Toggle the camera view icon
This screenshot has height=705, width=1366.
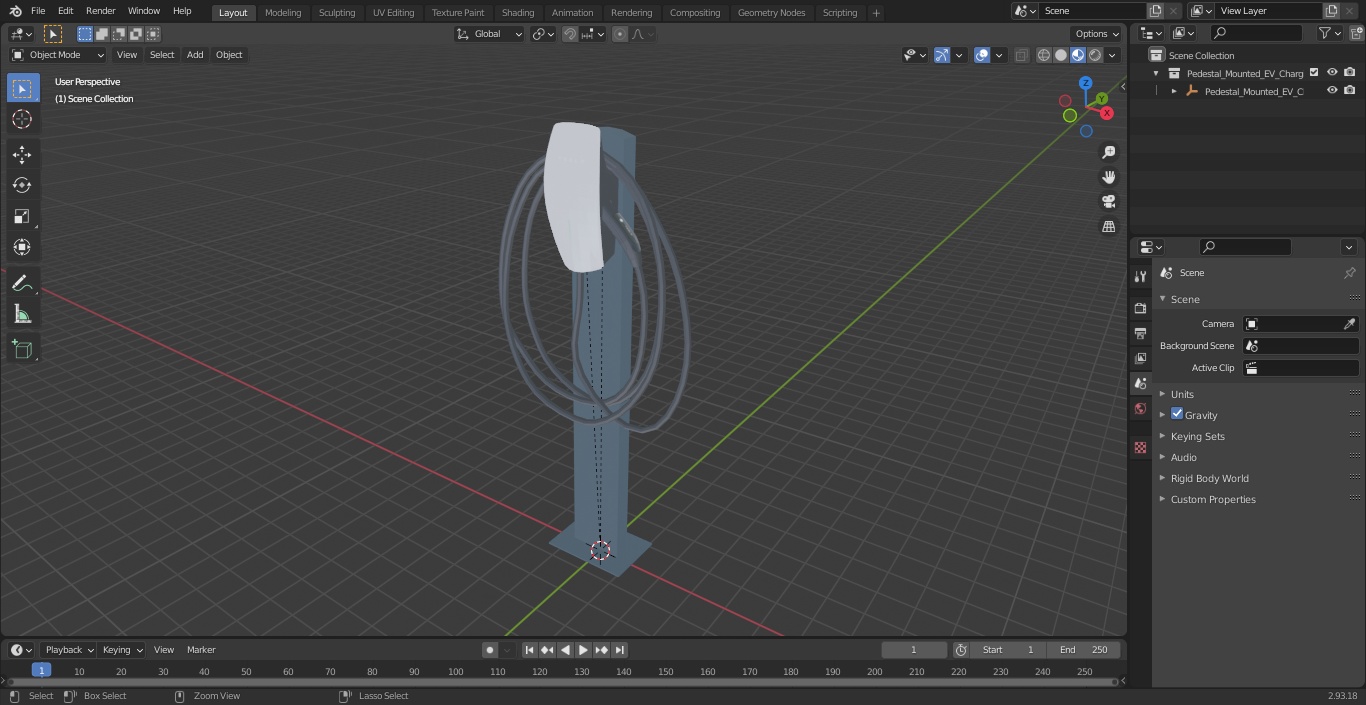(1108, 202)
